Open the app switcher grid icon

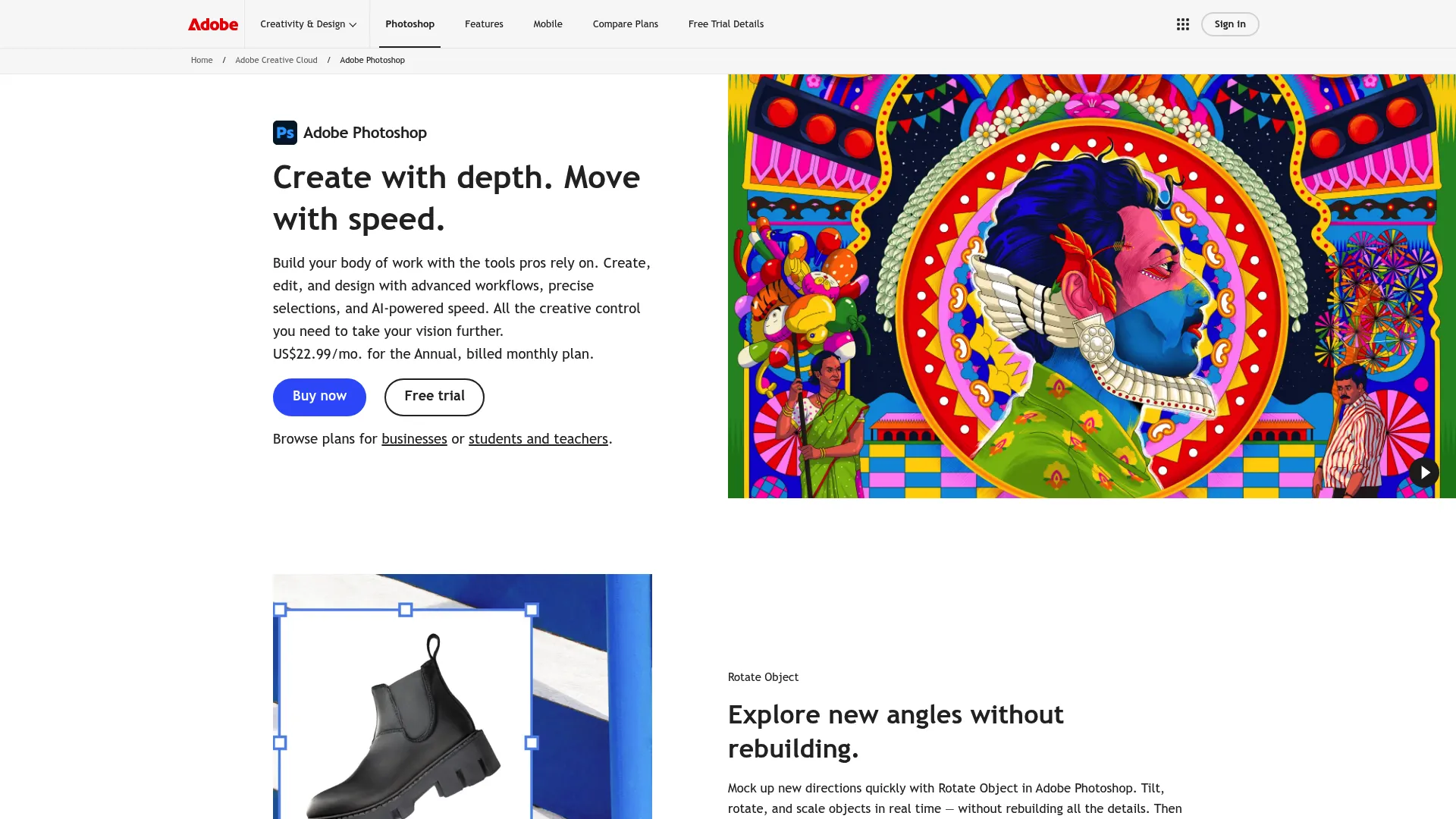[1182, 24]
